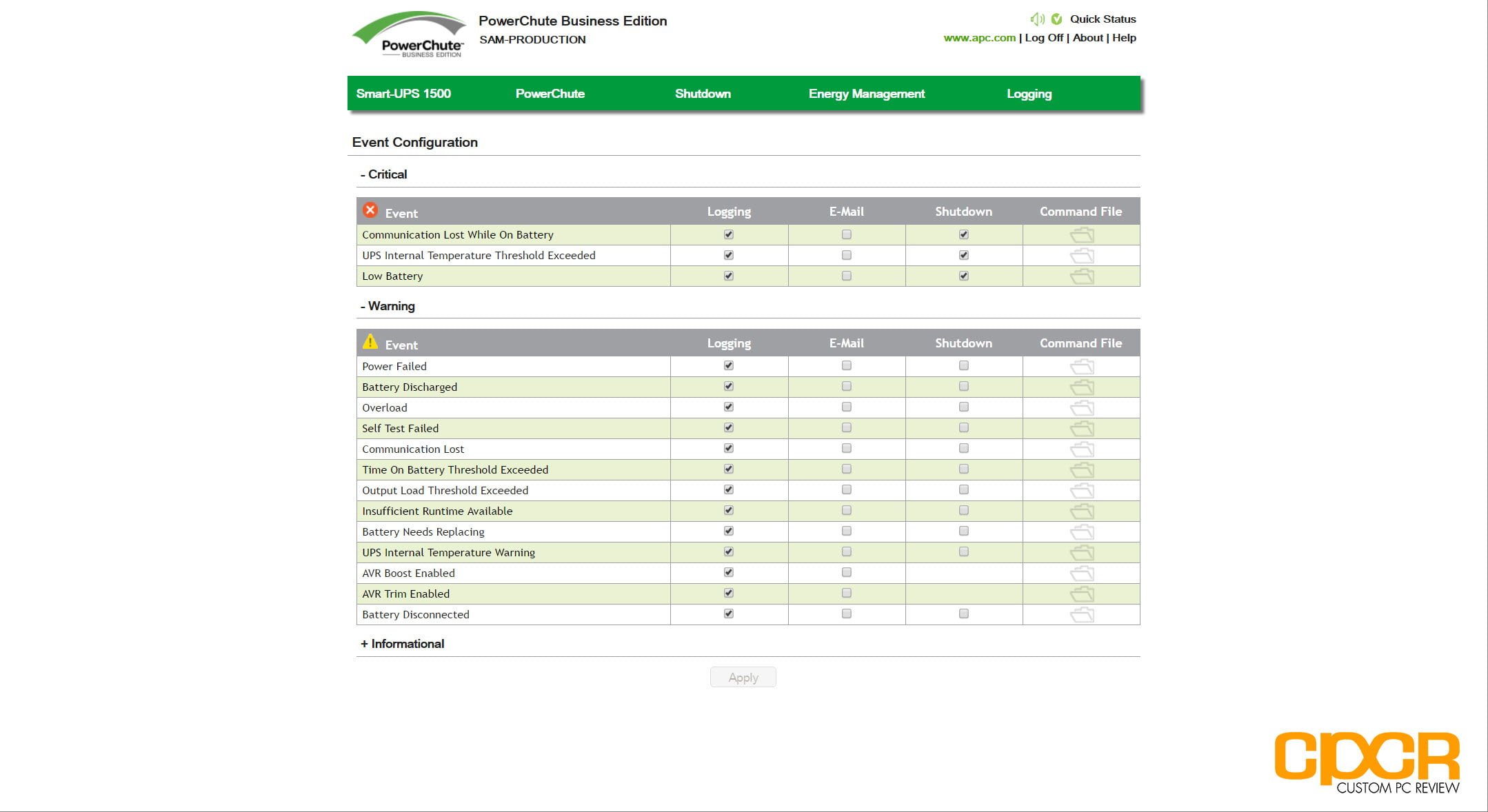Click the Log Off link

coord(1044,38)
